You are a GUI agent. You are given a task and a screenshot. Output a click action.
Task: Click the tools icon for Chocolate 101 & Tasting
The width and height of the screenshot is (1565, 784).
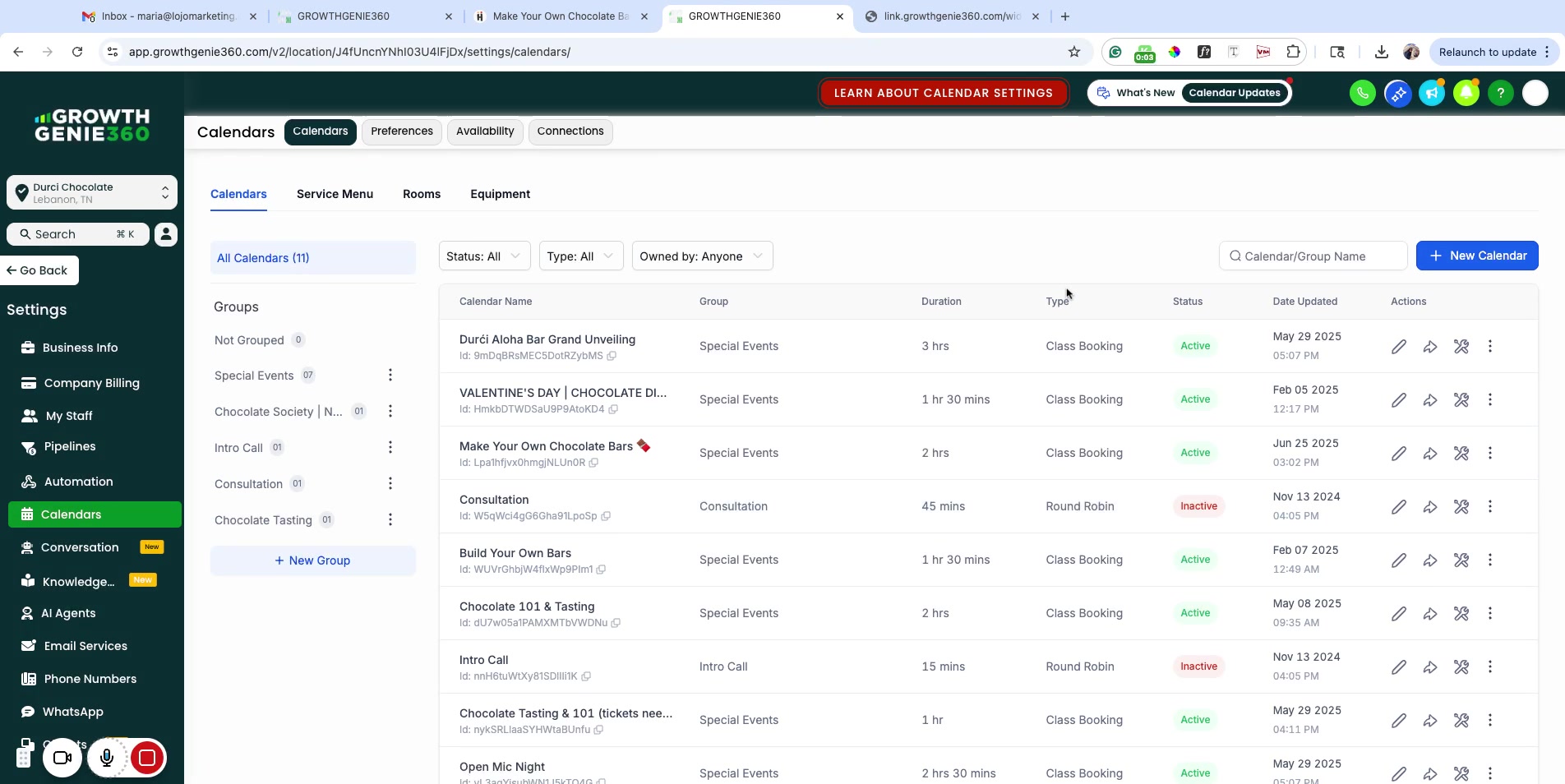coord(1461,614)
